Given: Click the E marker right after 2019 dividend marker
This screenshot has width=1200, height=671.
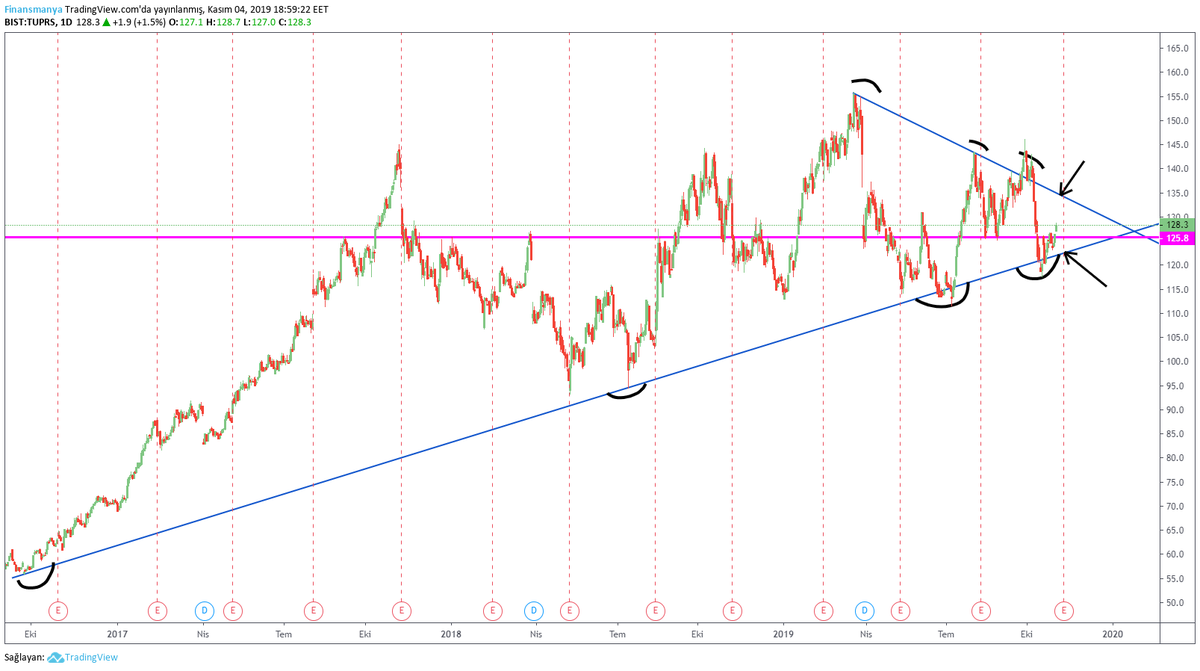Looking at the screenshot, I should 901,609.
